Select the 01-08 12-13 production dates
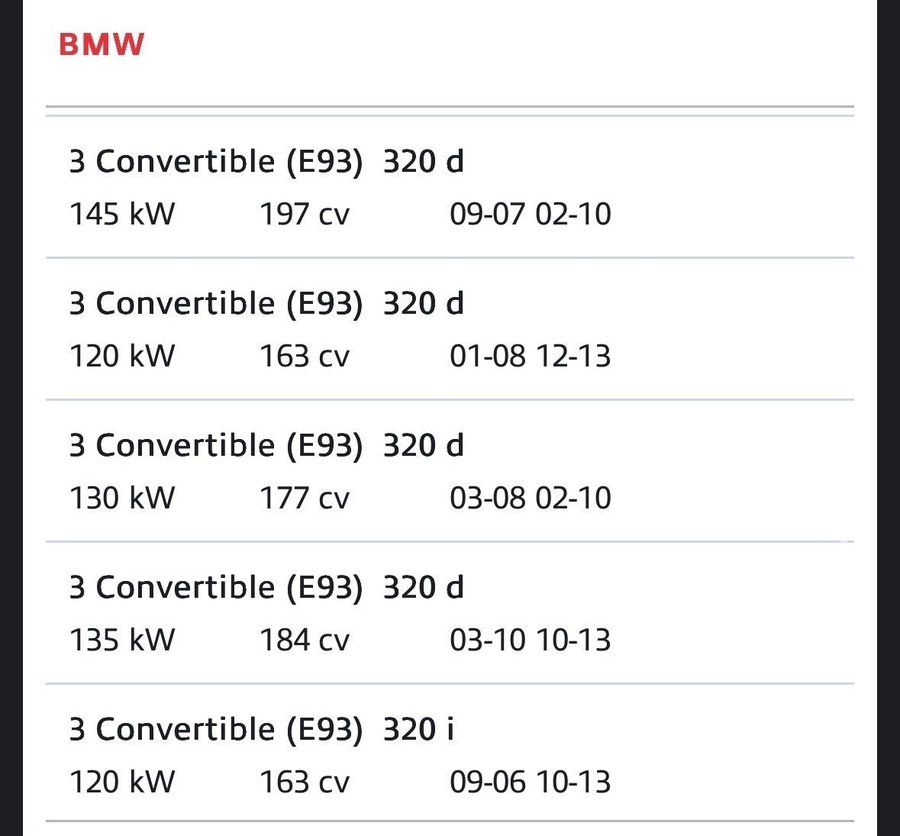Screen dimensions: 900x836 pyautogui.click(x=530, y=356)
